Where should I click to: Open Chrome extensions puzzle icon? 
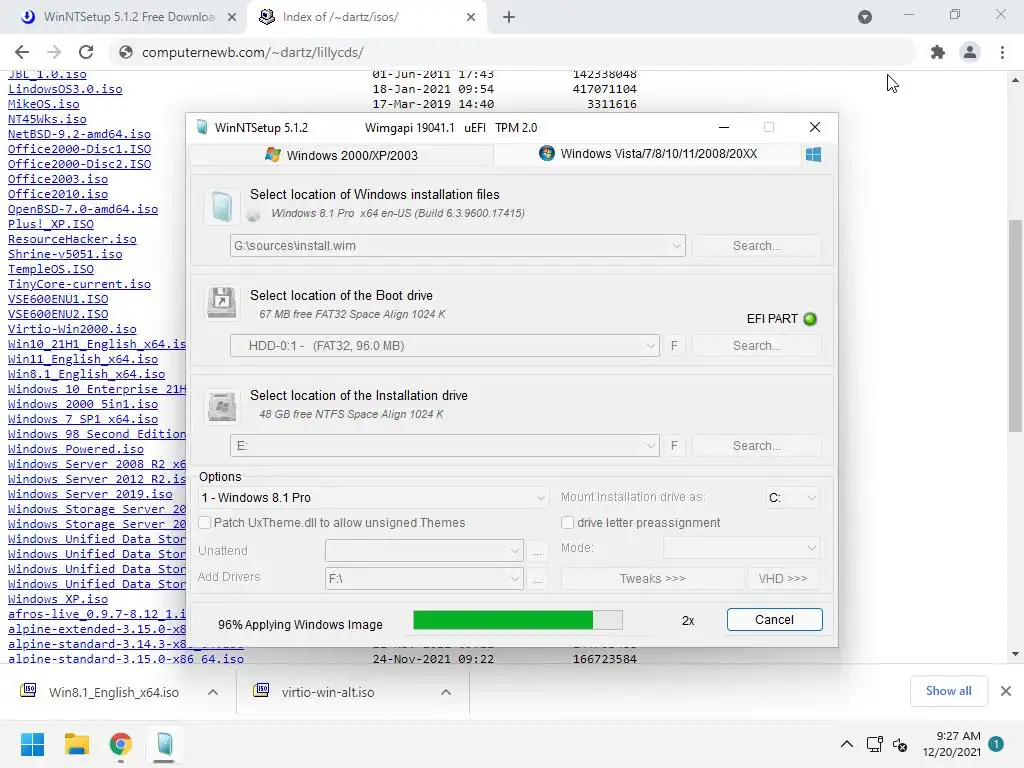coord(938,52)
